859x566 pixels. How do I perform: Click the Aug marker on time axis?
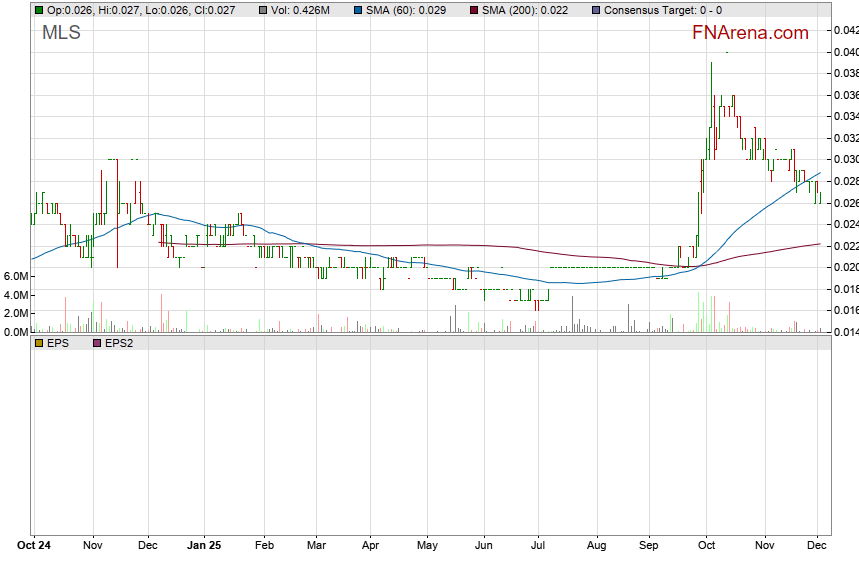tap(597, 546)
